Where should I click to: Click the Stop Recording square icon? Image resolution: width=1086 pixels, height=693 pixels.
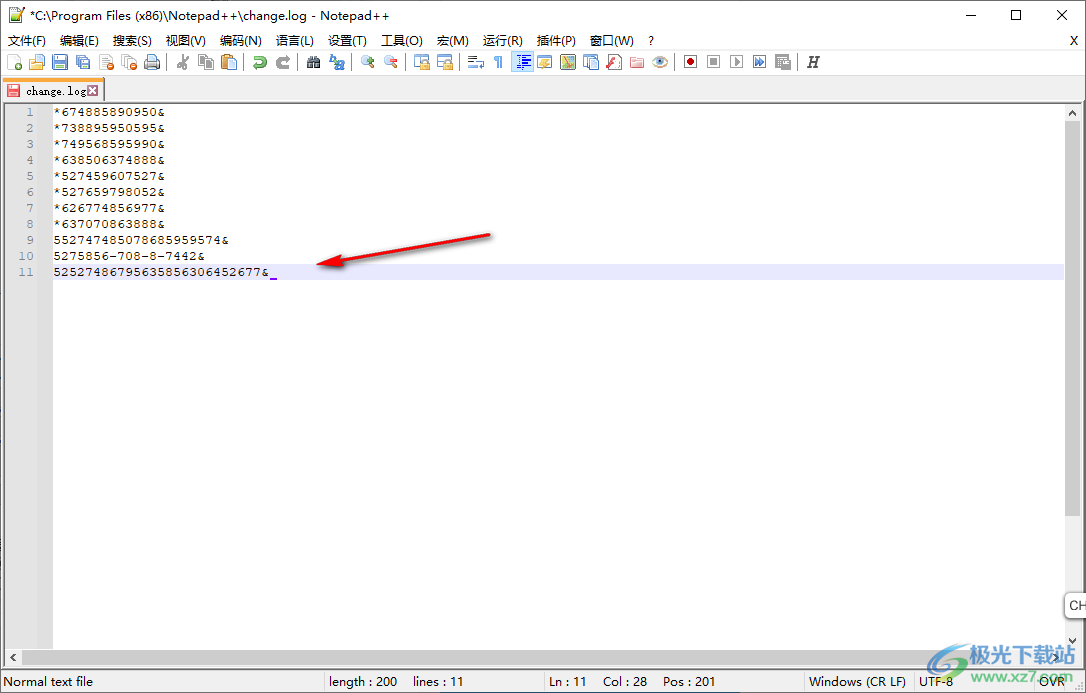point(713,62)
